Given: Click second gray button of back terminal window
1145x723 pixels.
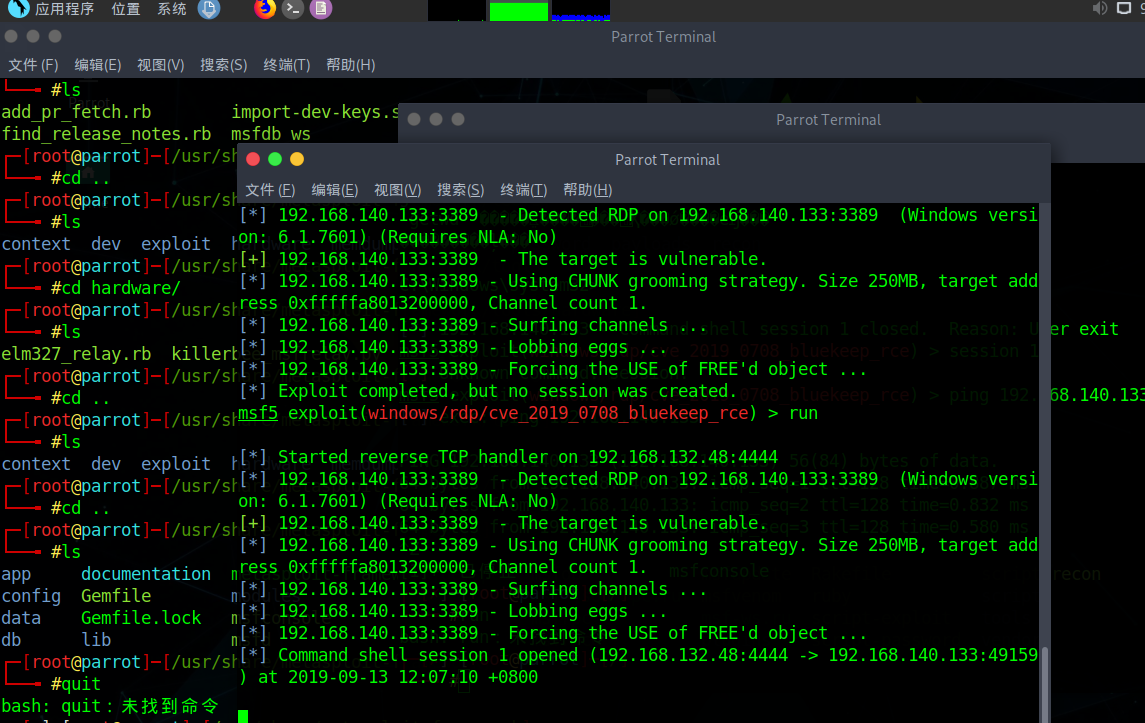Looking at the screenshot, I should point(33,36).
